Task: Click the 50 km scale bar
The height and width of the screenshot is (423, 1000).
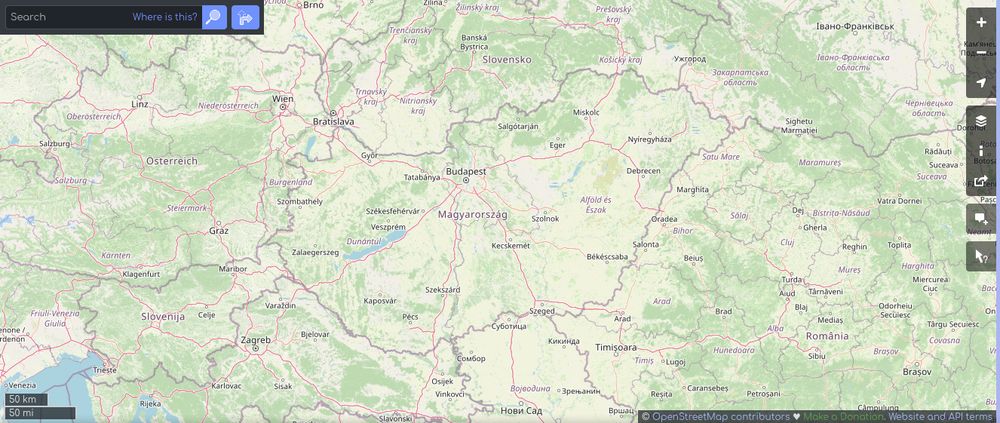Action: pos(26,400)
